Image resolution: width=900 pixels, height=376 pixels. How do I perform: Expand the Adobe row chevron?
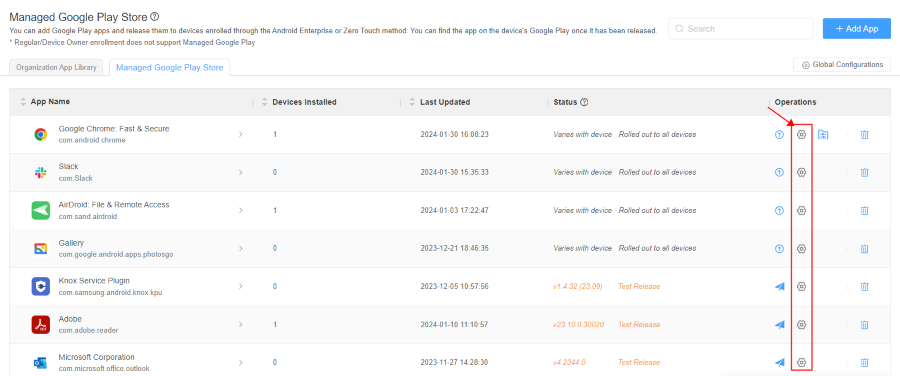240,324
